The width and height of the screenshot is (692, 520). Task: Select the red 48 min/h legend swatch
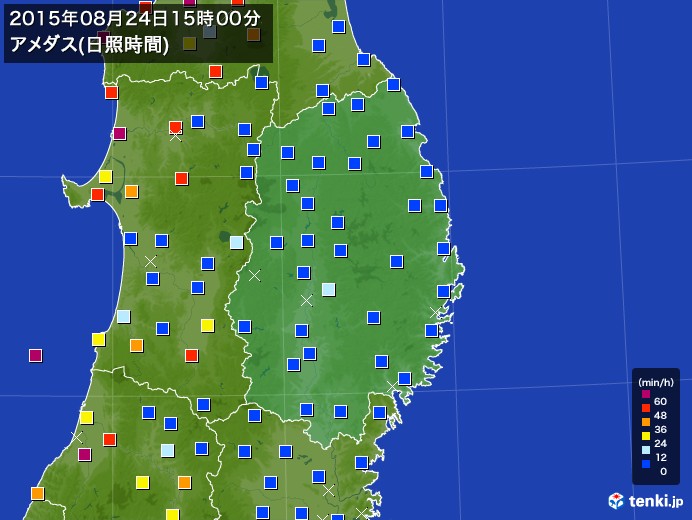click(646, 408)
